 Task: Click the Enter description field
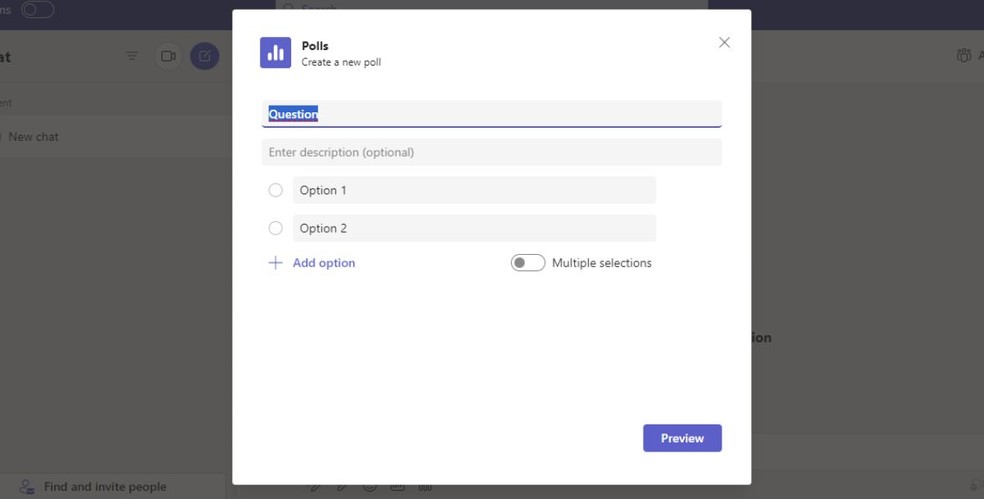491,153
